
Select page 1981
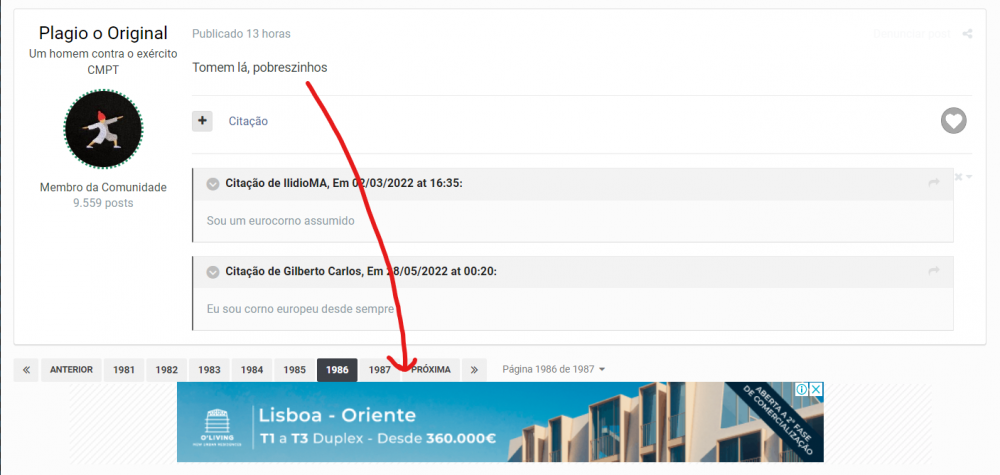(x=124, y=370)
